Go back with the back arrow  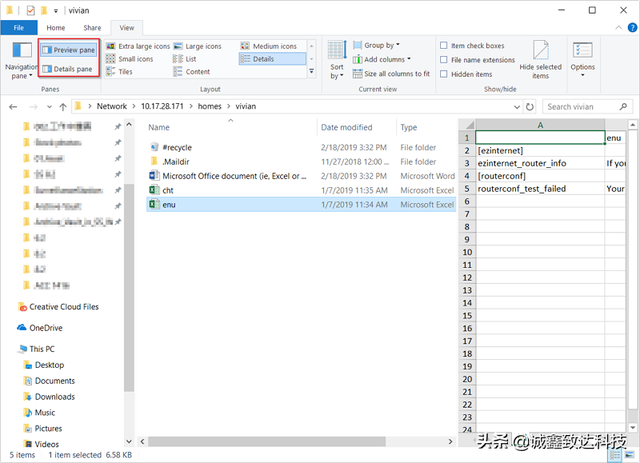click(x=13, y=107)
